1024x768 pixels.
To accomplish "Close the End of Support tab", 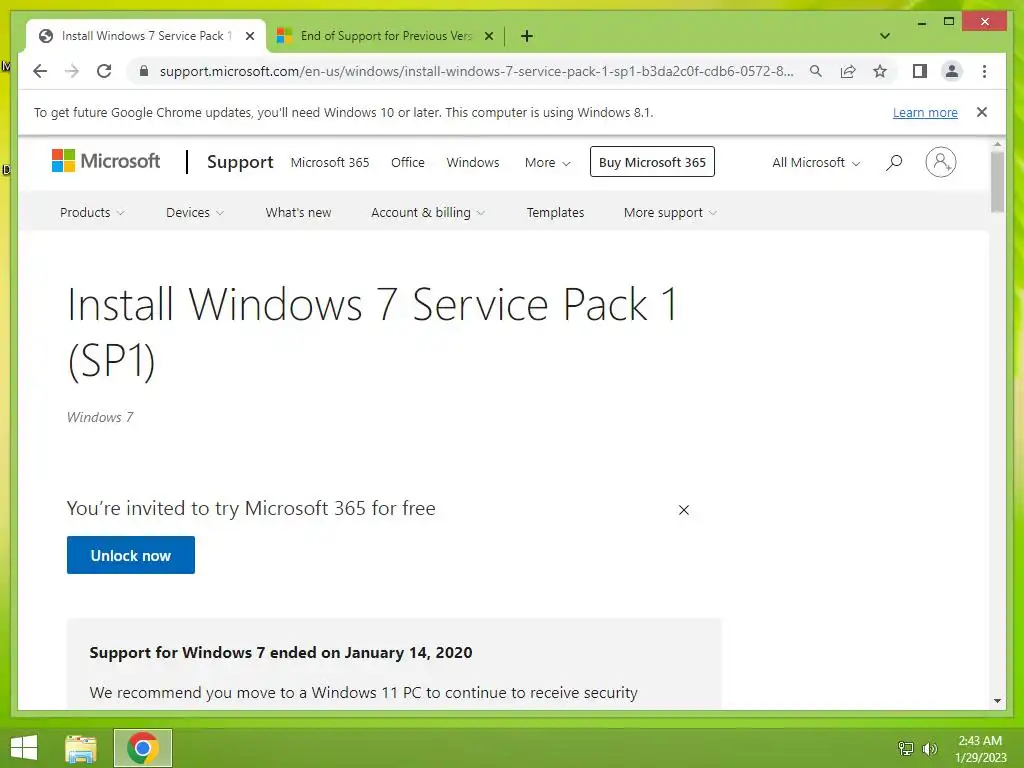I will pyautogui.click(x=488, y=36).
